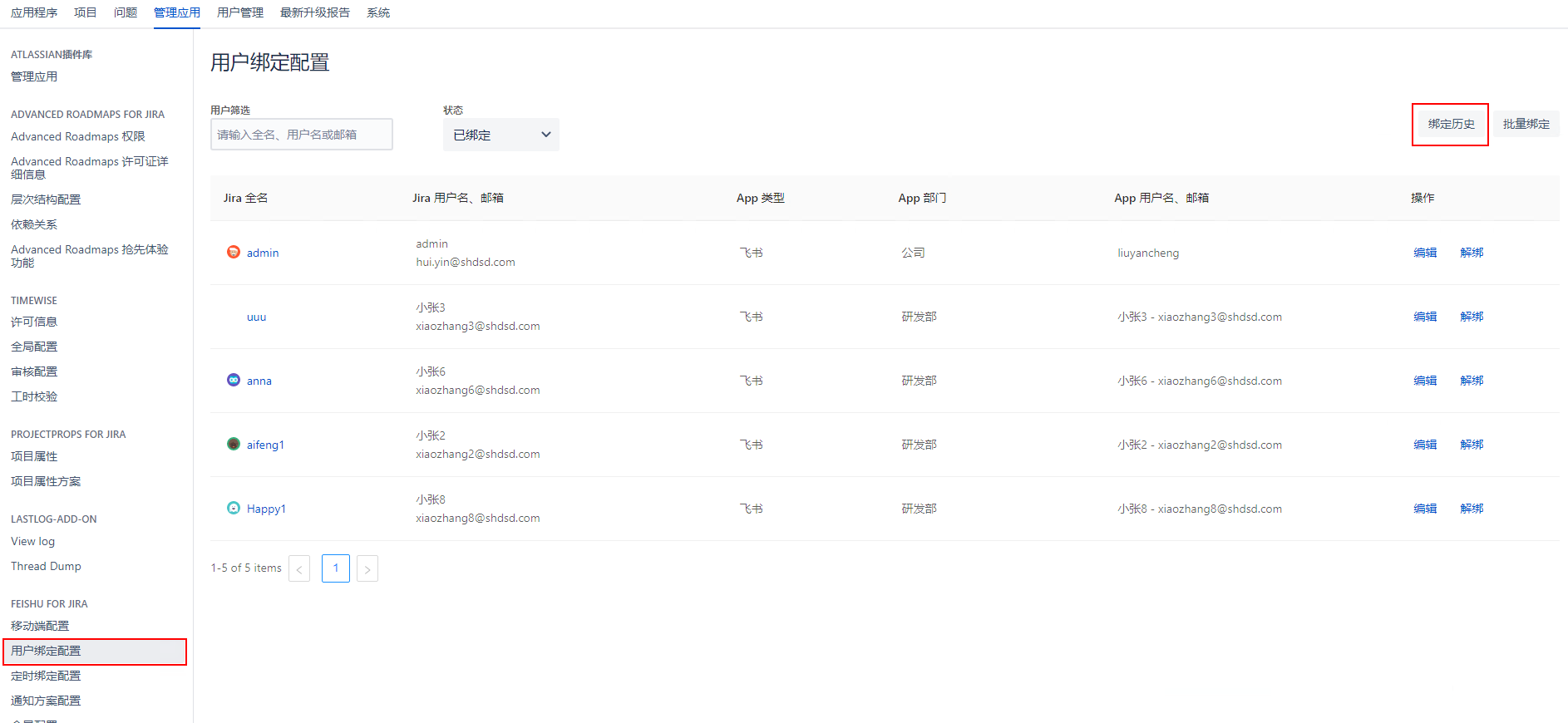Open the 状态 dropdown showing 已绑定
The image size is (1568, 723).
500,135
